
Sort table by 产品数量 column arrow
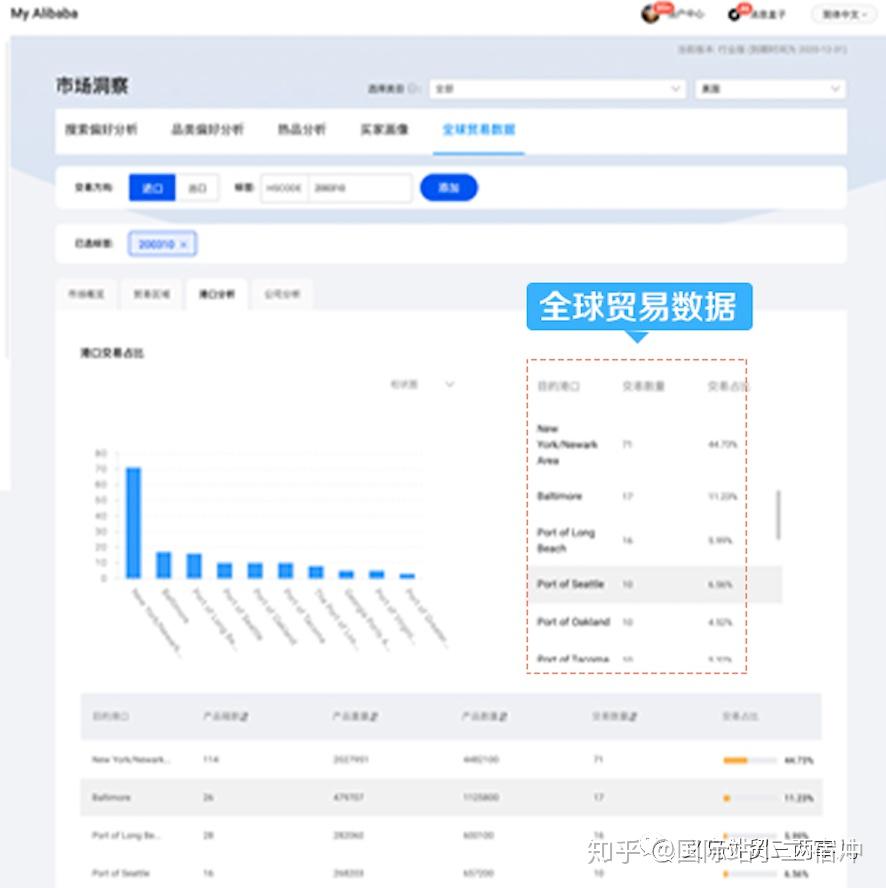pos(505,716)
